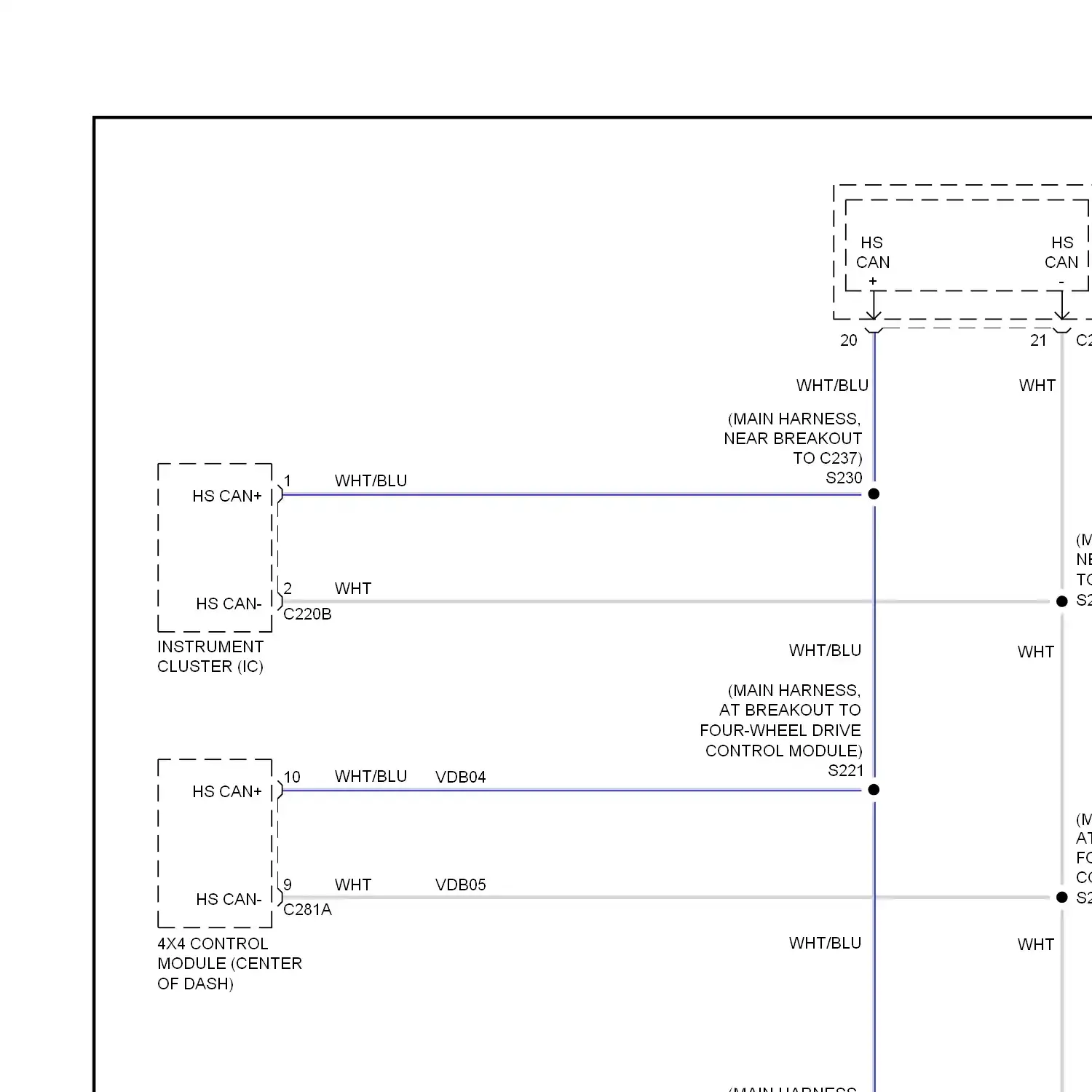
Task: Click HS CAN + terminal in top module
Action: (x=872, y=262)
